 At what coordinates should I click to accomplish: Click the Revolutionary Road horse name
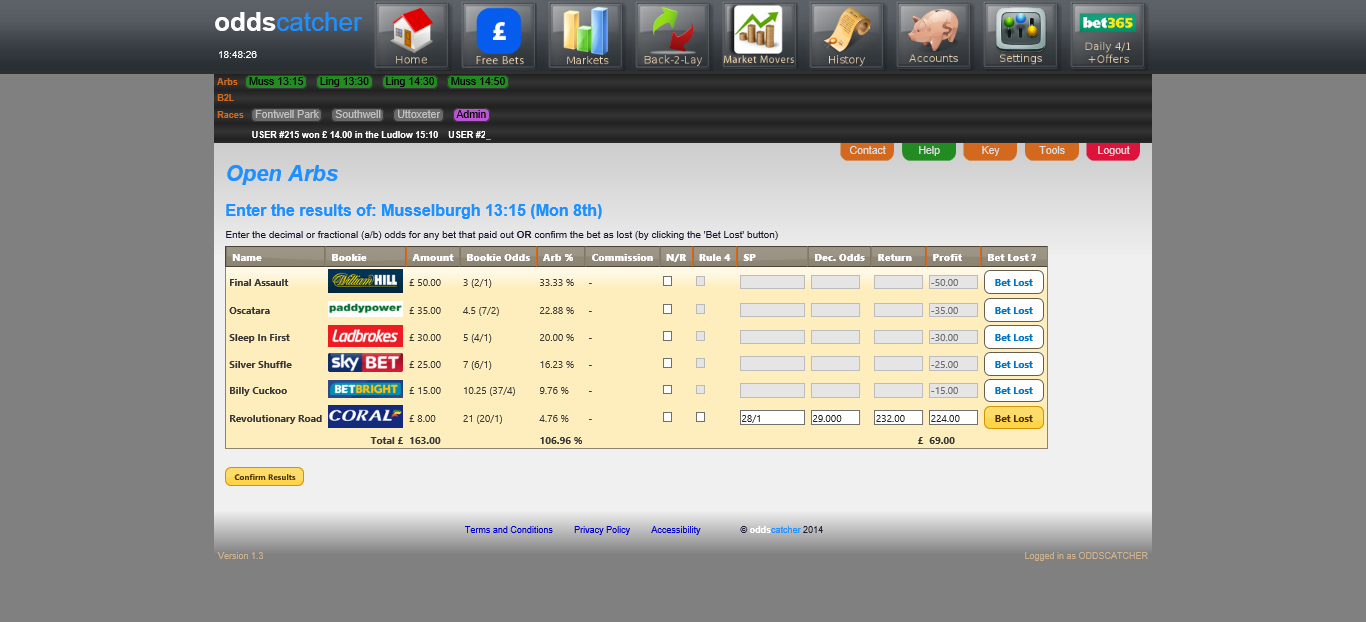tap(276, 419)
